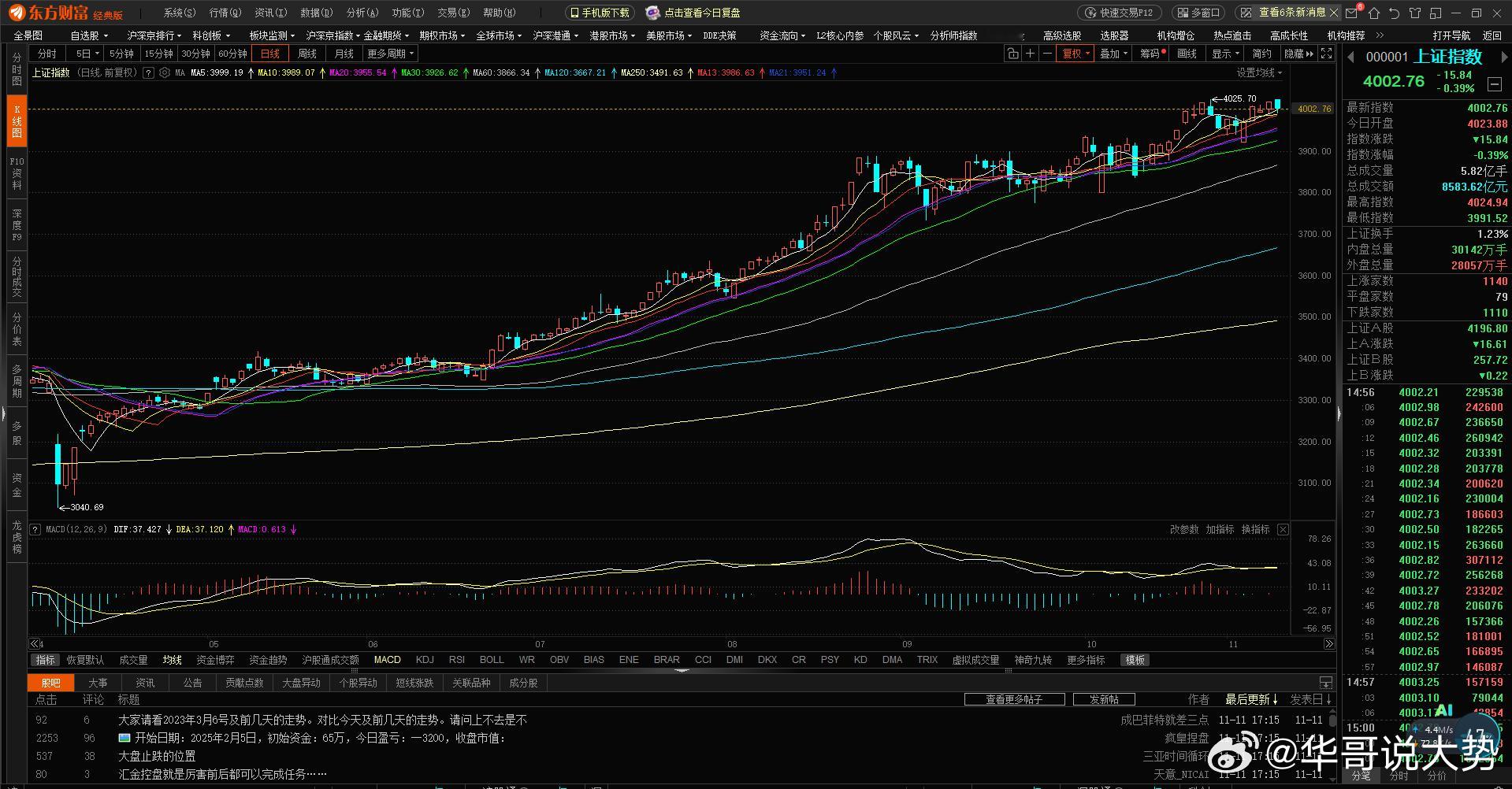Image resolution: width=1512 pixels, height=789 pixels.
Task: Switch to the KDJ indicator tab
Action: (x=425, y=660)
